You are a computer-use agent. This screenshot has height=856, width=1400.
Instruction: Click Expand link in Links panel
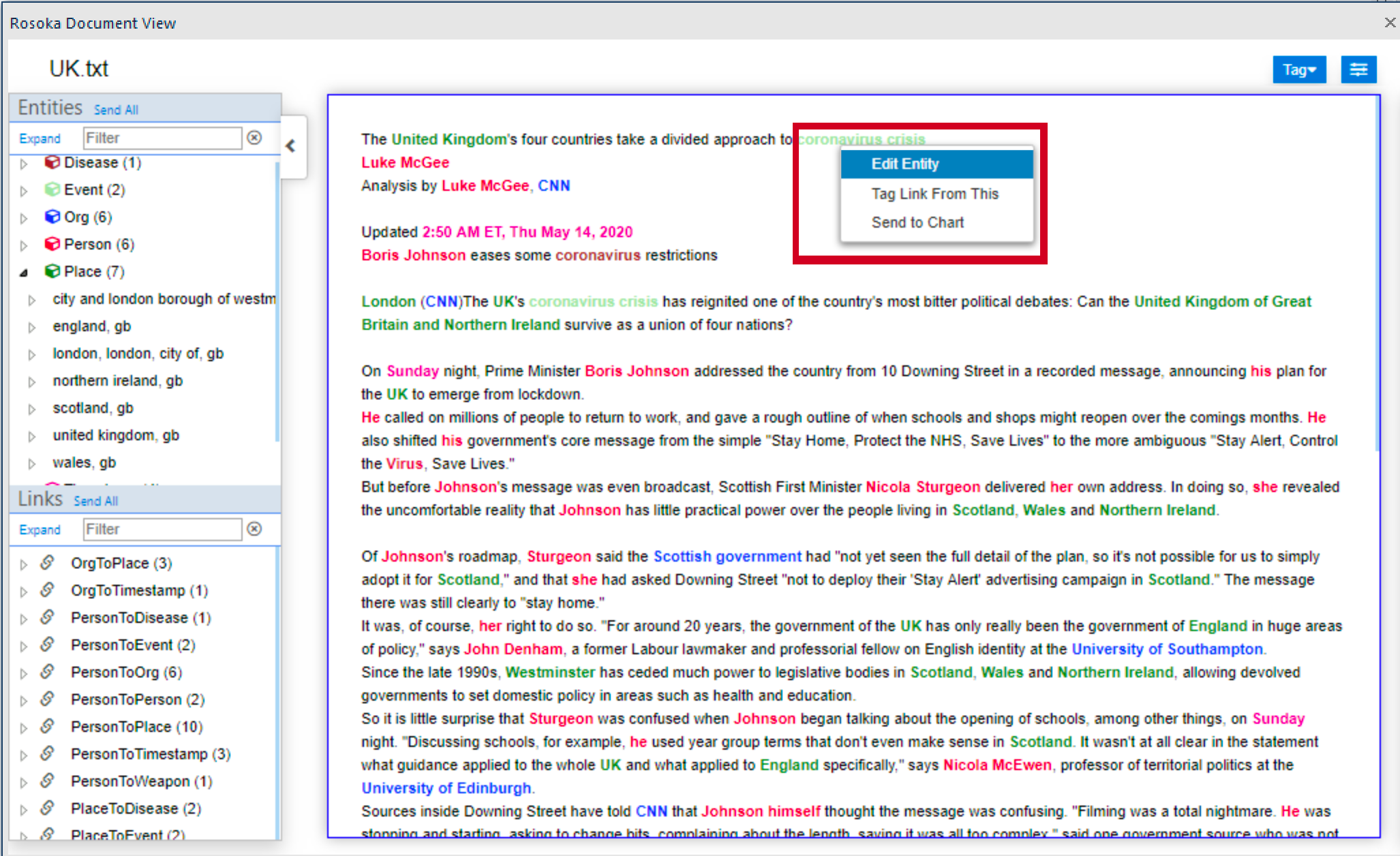click(x=40, y=530)
